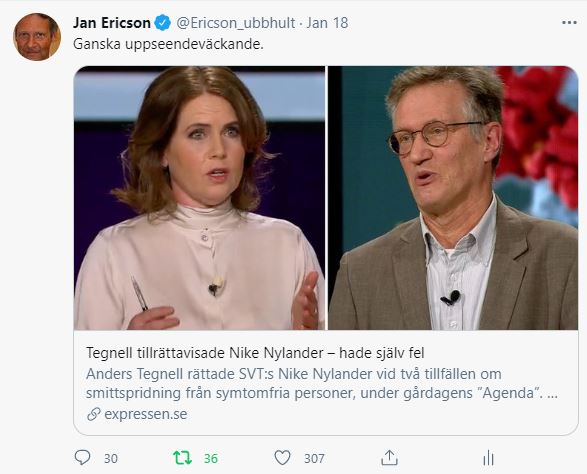Open the expressen.se link icon

click(94, 414)
